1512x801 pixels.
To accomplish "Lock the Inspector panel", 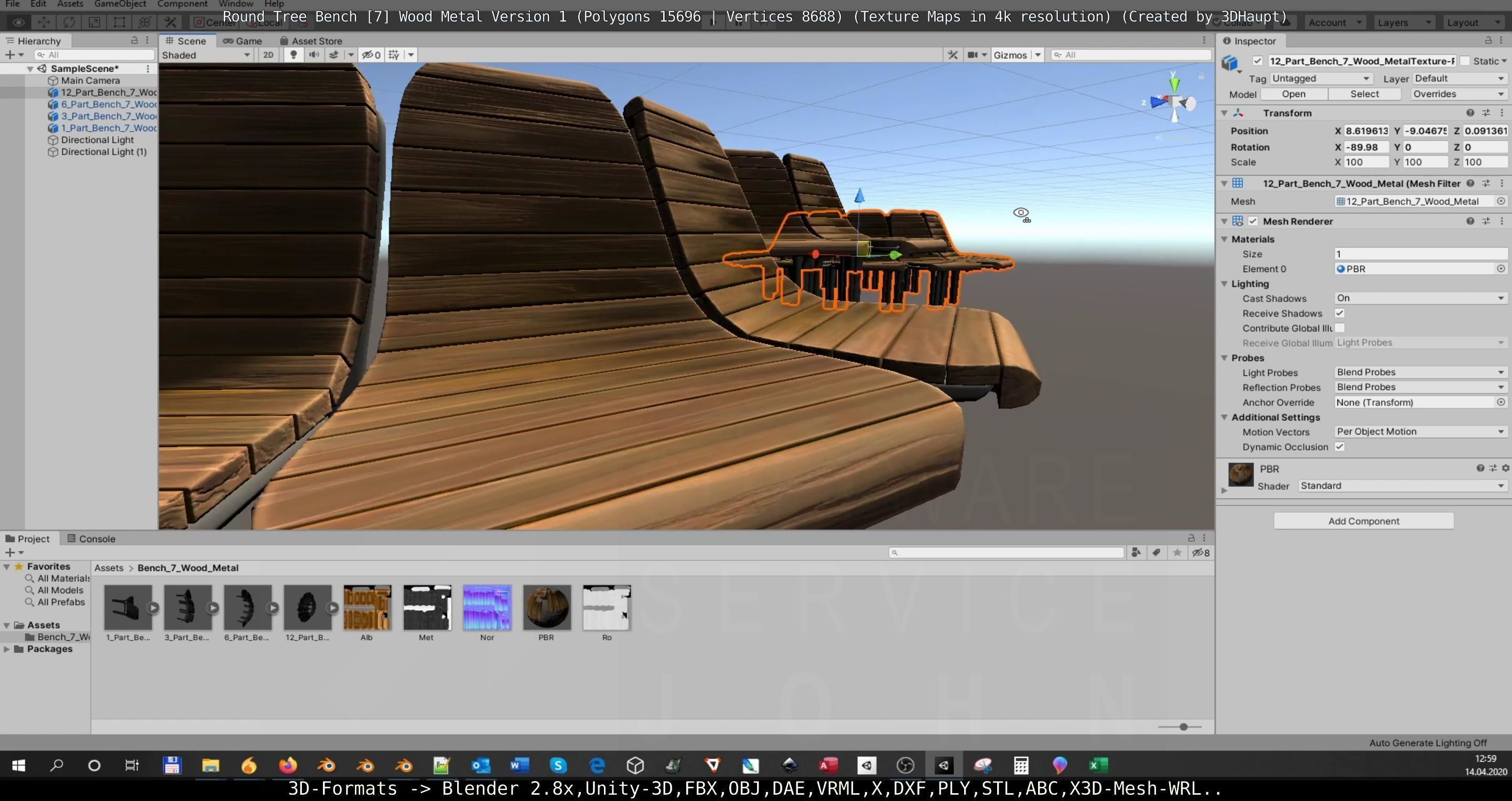I will (x=1488, y=40).
